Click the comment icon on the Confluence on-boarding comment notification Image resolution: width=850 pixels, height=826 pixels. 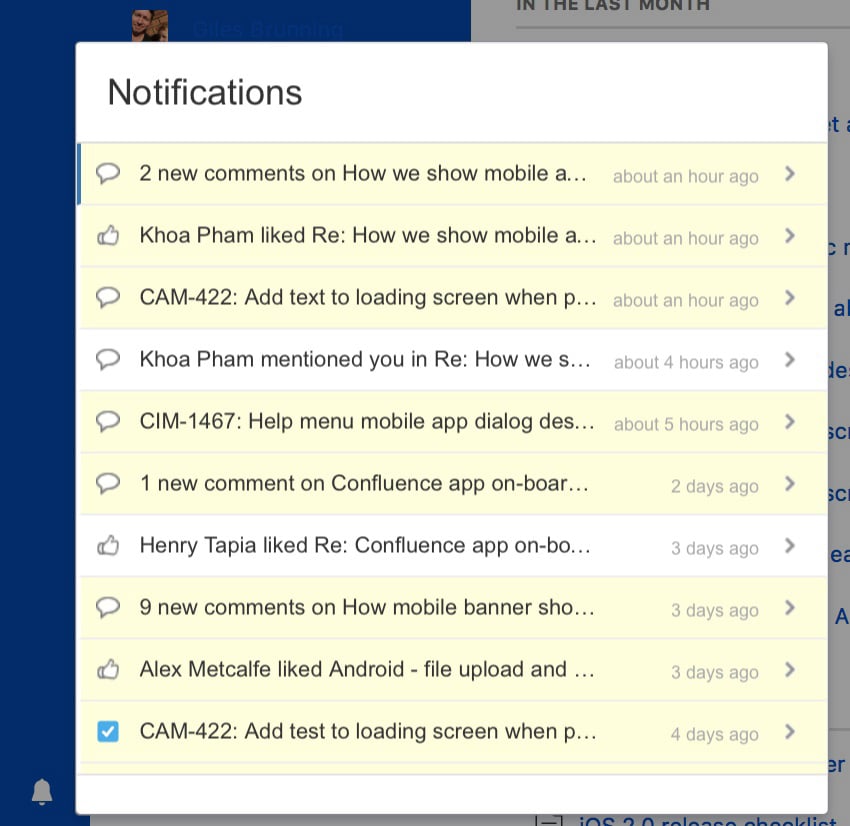(108, 482)
